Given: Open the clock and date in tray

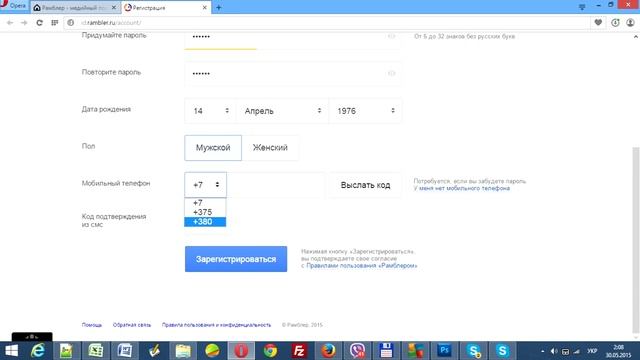Looking at the screenshot, I should (618, 351).
